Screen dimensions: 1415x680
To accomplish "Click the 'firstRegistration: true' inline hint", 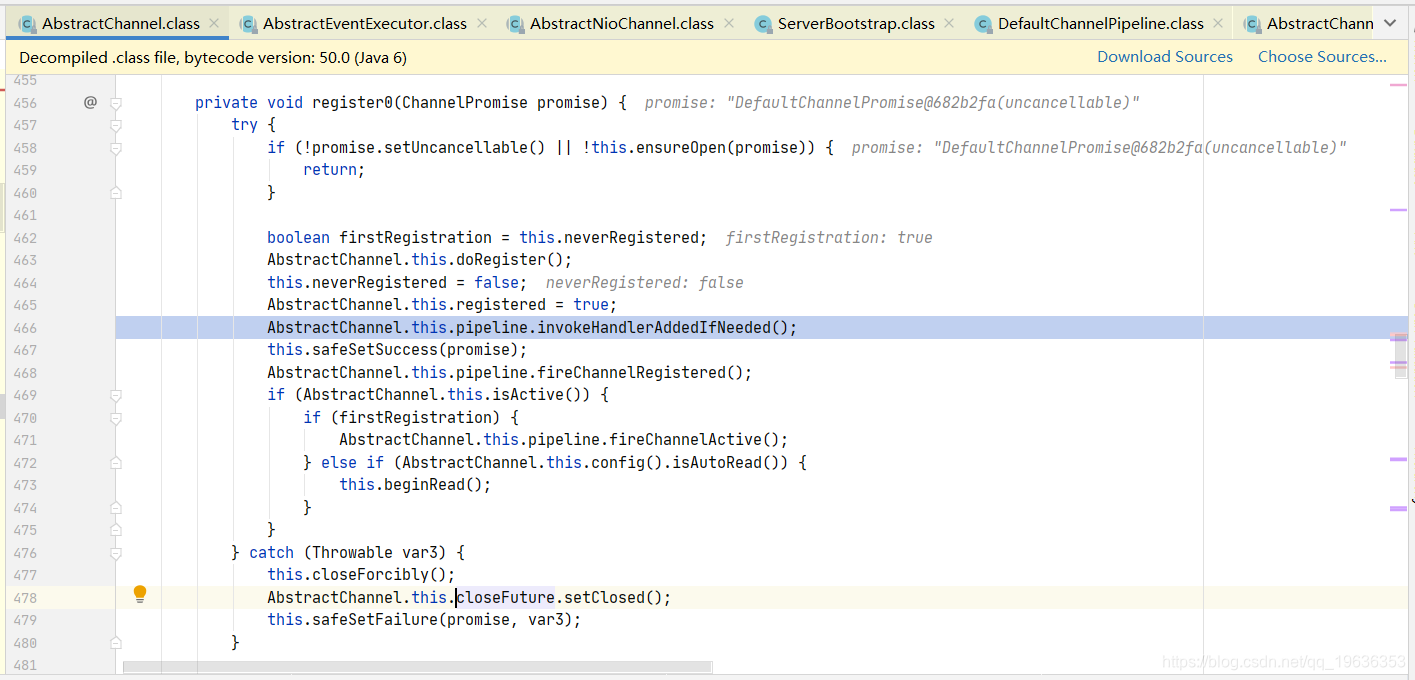I will click(829, 237).
